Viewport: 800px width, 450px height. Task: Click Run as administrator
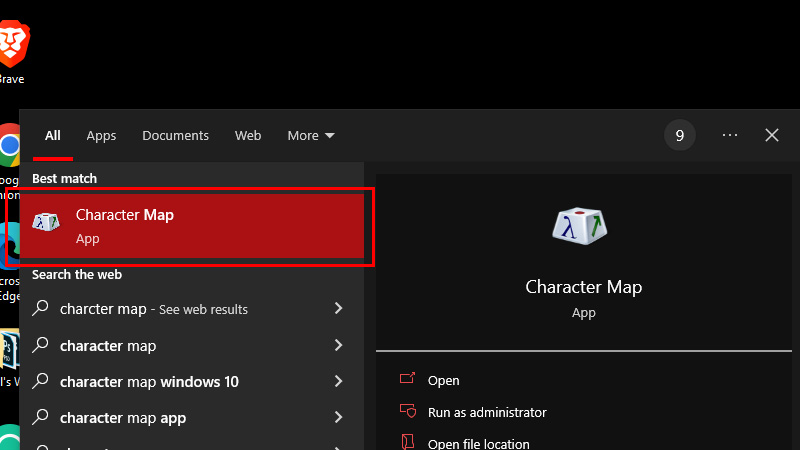(x=487, y=412)
